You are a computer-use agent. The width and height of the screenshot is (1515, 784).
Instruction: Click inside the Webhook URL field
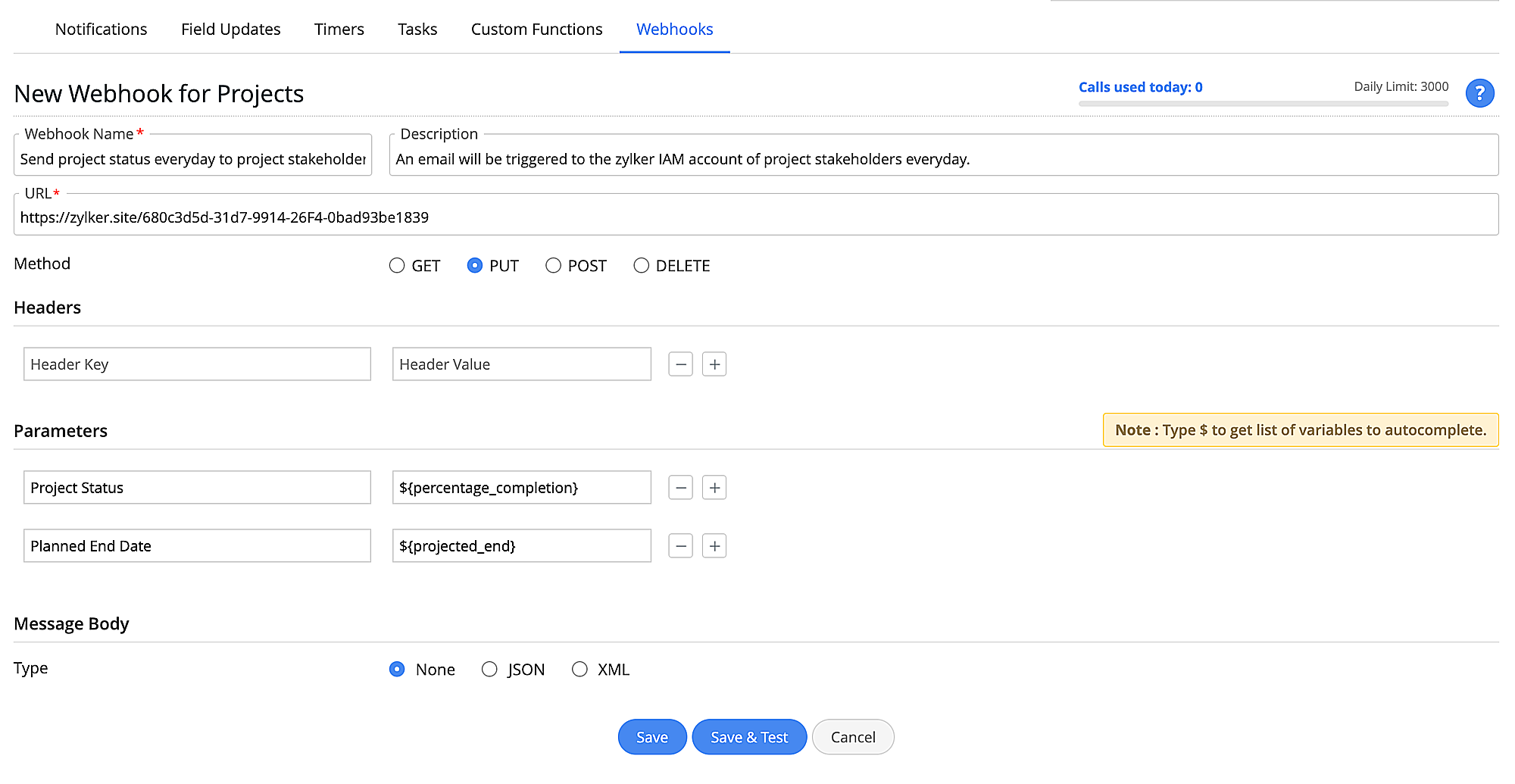[x=530, y=217]
